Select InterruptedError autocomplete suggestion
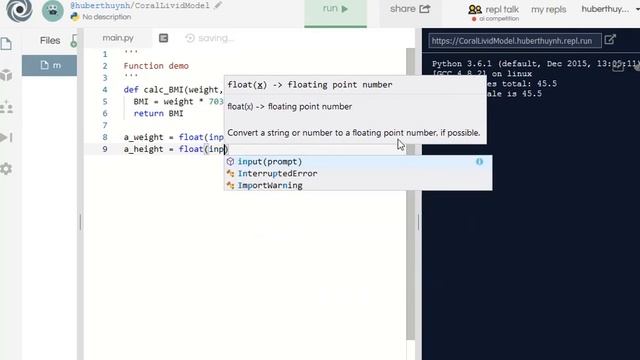Screen dimensions: 640x360 click(358, 173)
